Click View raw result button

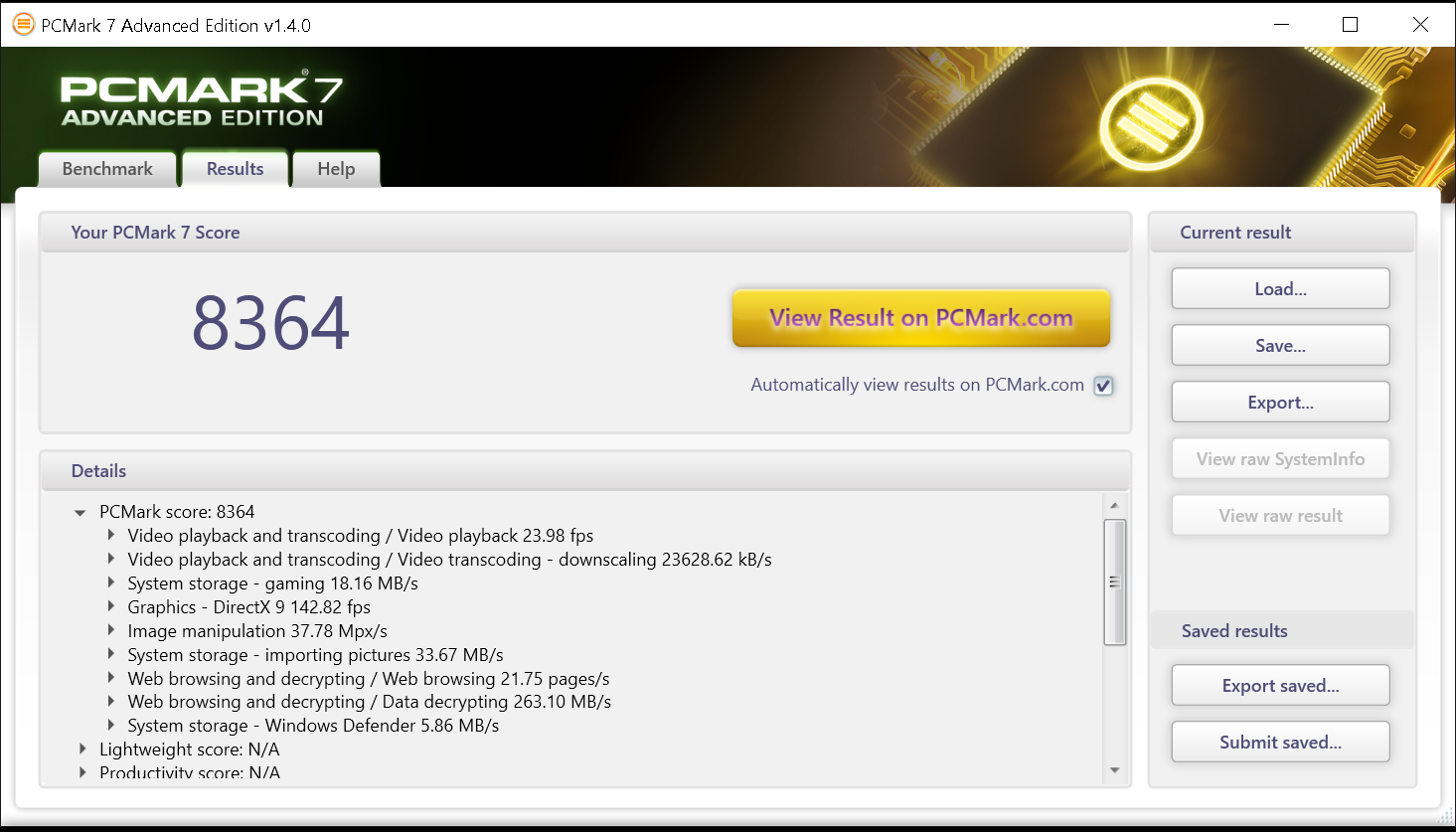(x=1280, y=516)
